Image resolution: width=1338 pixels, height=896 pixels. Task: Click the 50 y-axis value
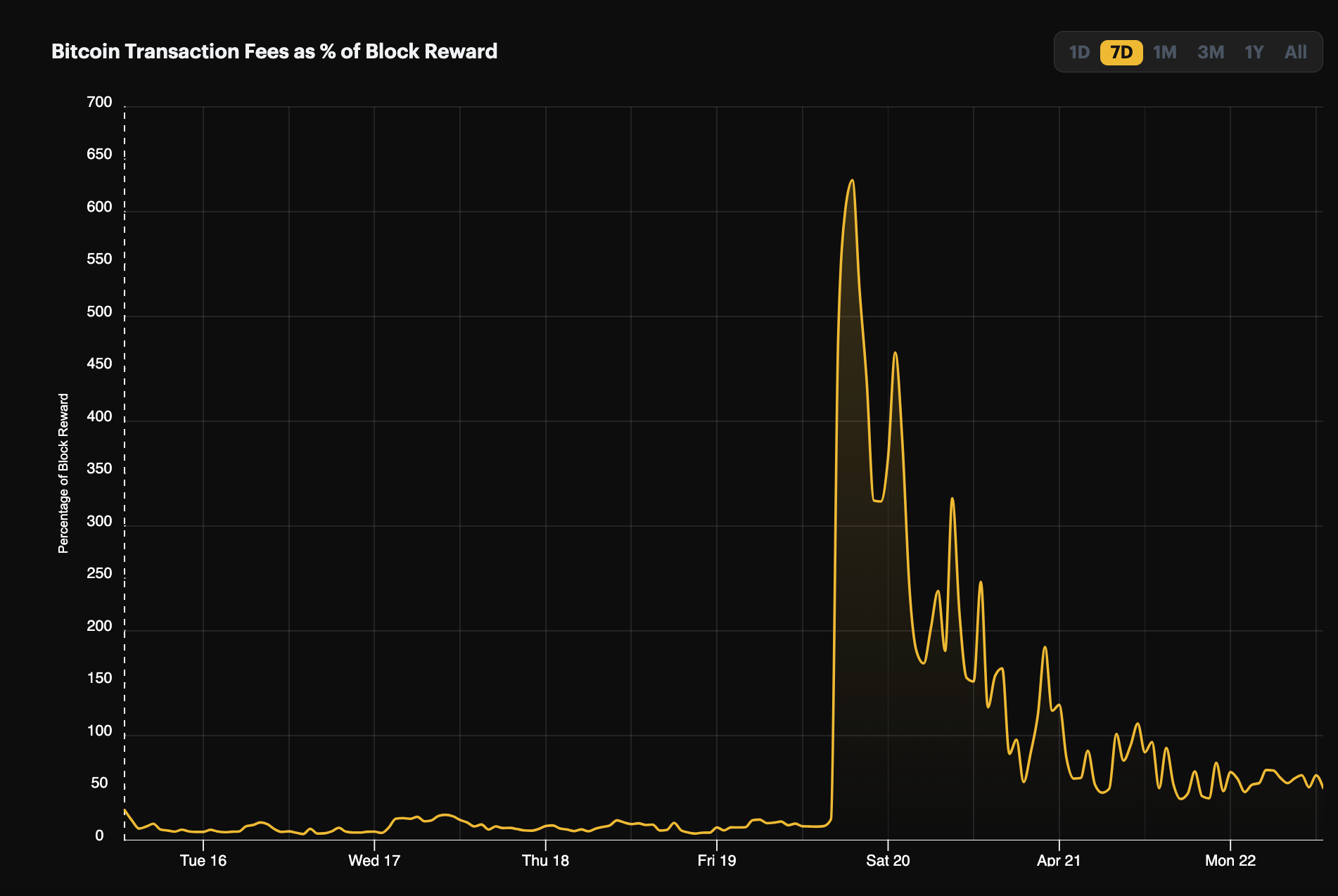tap(99, 783)
